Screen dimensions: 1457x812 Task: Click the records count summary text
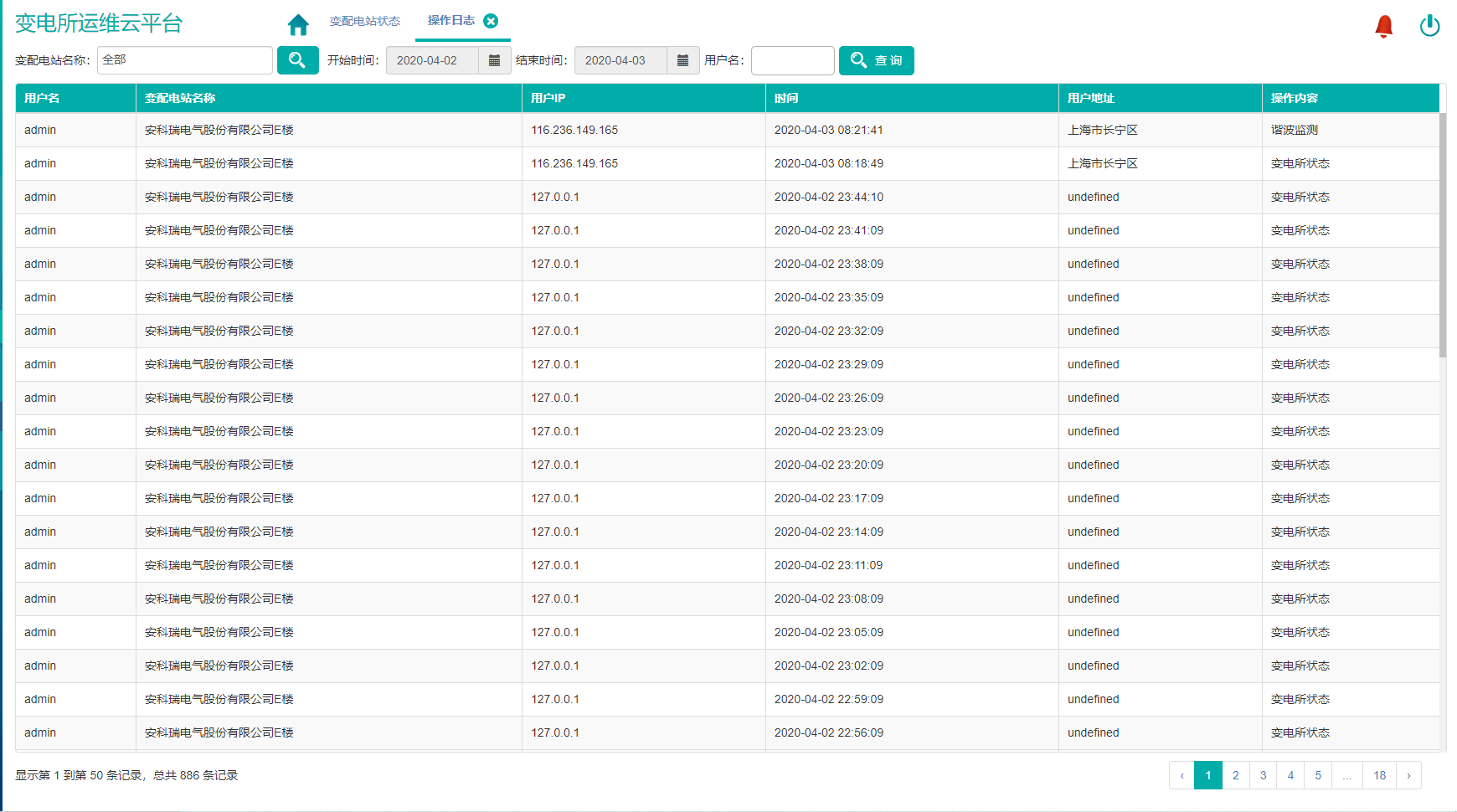(x=126, y=775)
